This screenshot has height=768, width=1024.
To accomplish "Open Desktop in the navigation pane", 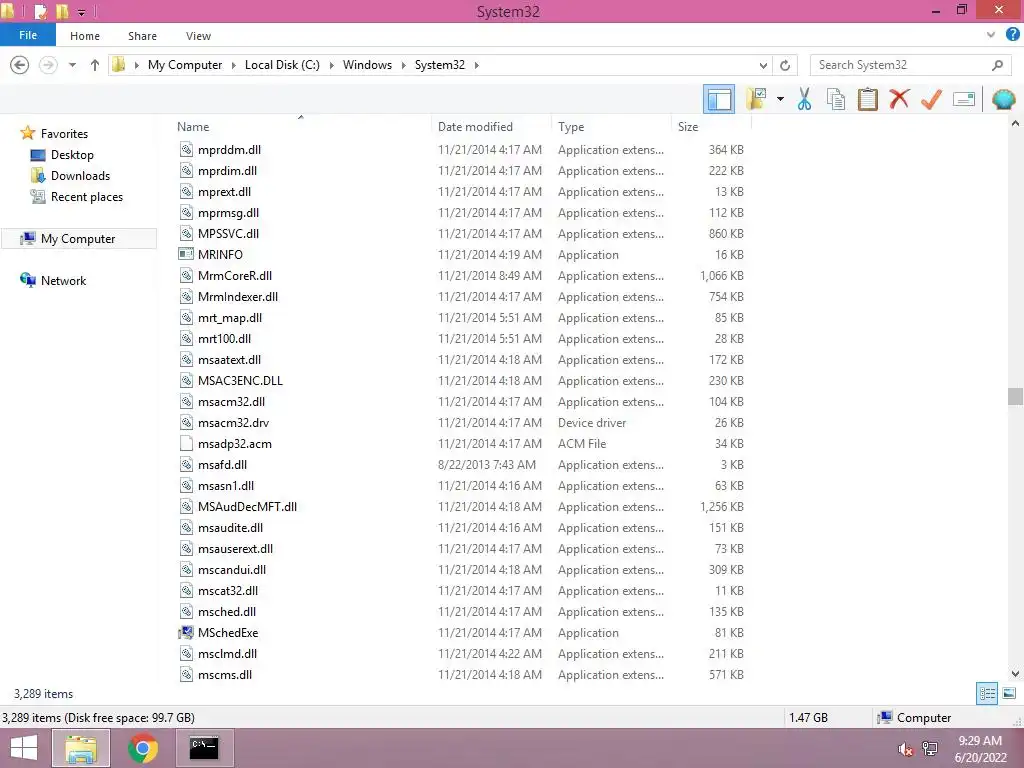I will tap(72, 155).
